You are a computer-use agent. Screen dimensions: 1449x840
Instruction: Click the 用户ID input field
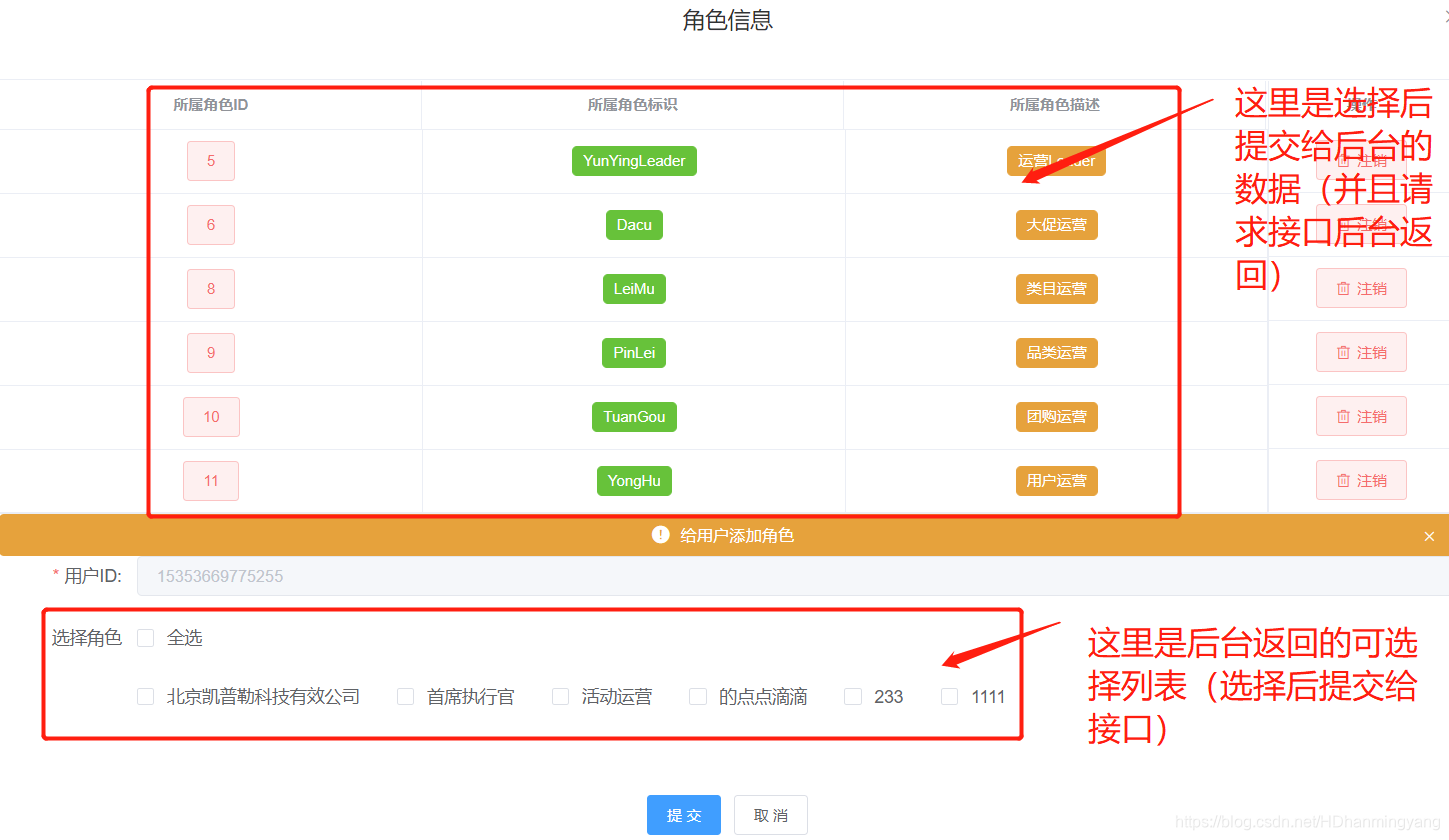tap(793, 576)
